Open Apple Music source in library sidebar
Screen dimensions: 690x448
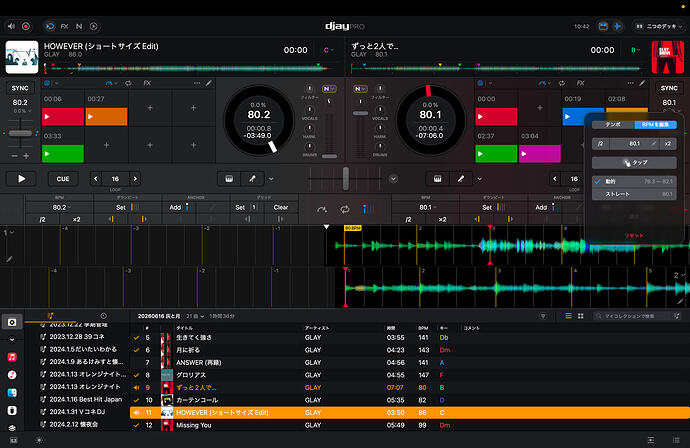(x=12, y=357)
